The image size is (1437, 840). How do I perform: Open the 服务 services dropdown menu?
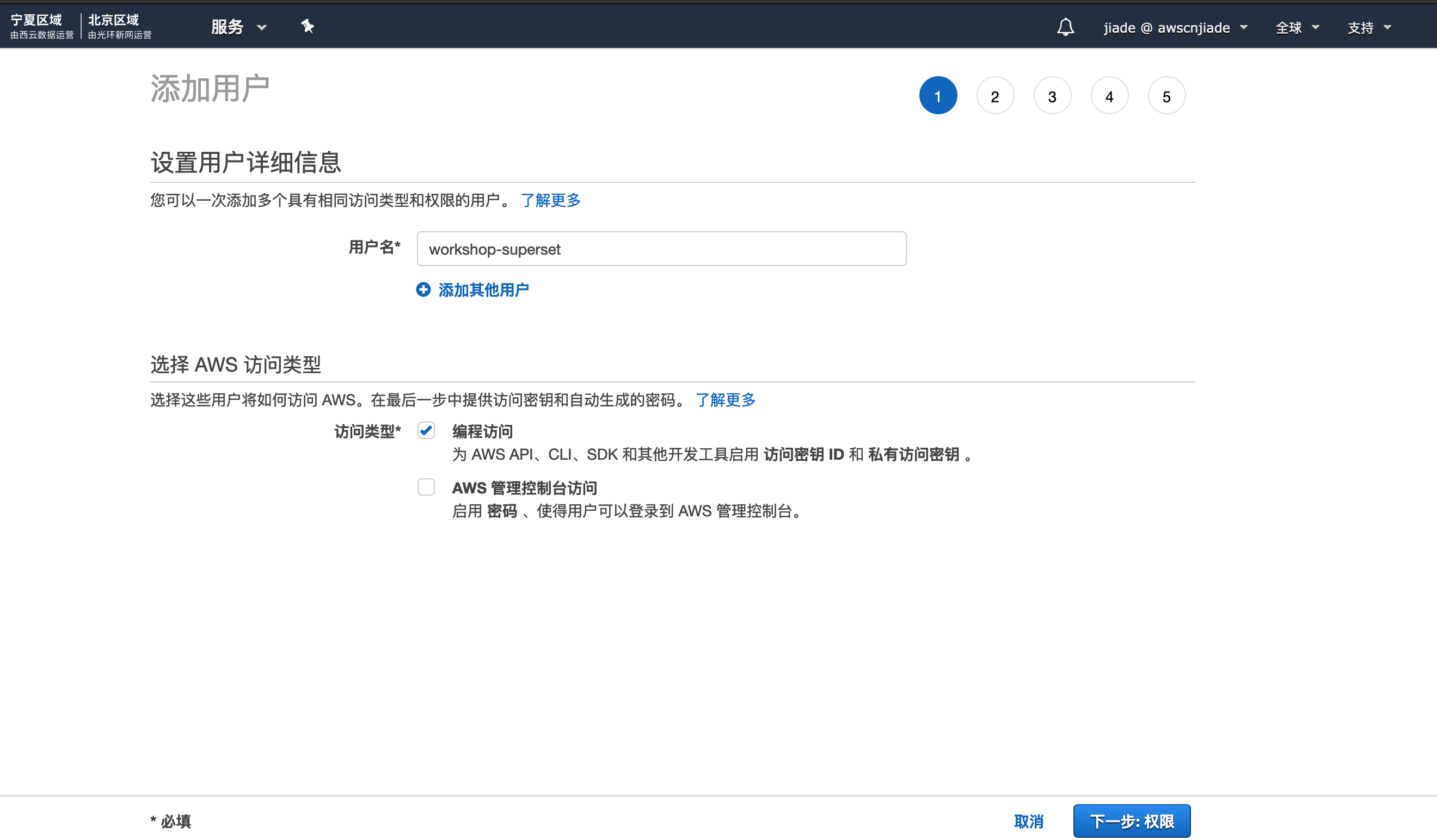coord(238,27)
